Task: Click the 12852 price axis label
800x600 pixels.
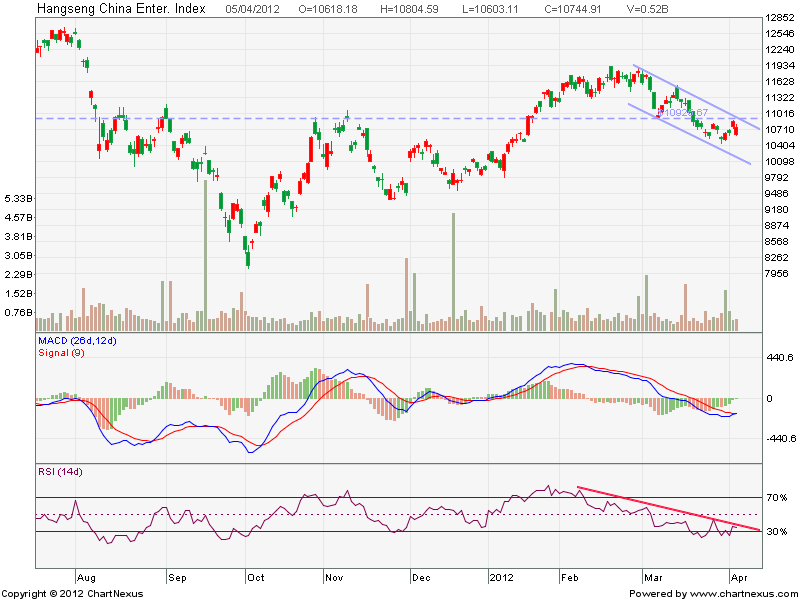Action: (x=779, y=18)
